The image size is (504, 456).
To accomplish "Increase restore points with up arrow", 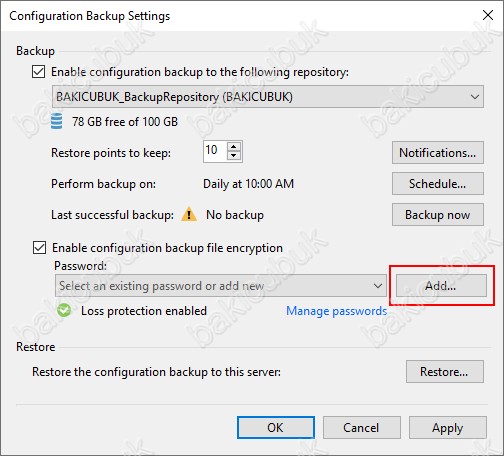I will click(x=234, y=147).
